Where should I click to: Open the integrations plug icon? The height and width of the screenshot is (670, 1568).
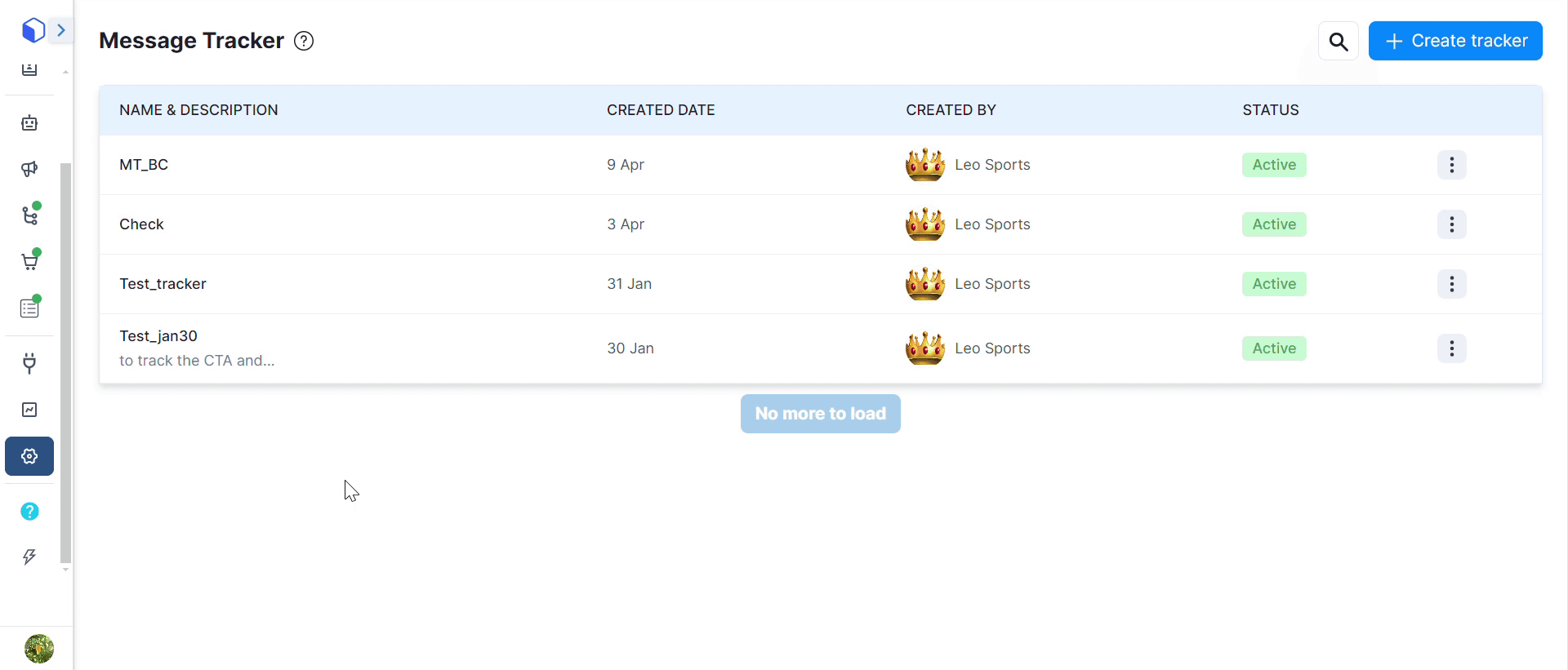pyautogui.click(x=29, y=363)
